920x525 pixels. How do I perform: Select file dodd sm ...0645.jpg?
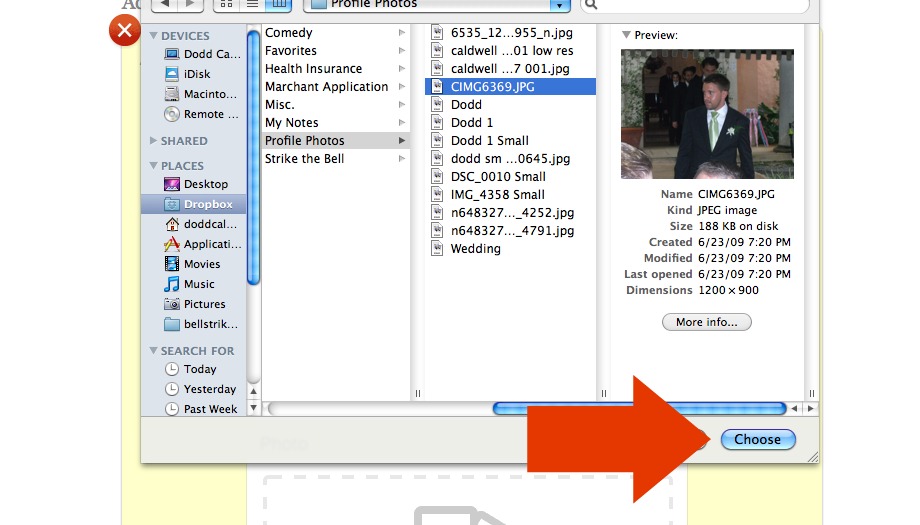coord(510,159)
